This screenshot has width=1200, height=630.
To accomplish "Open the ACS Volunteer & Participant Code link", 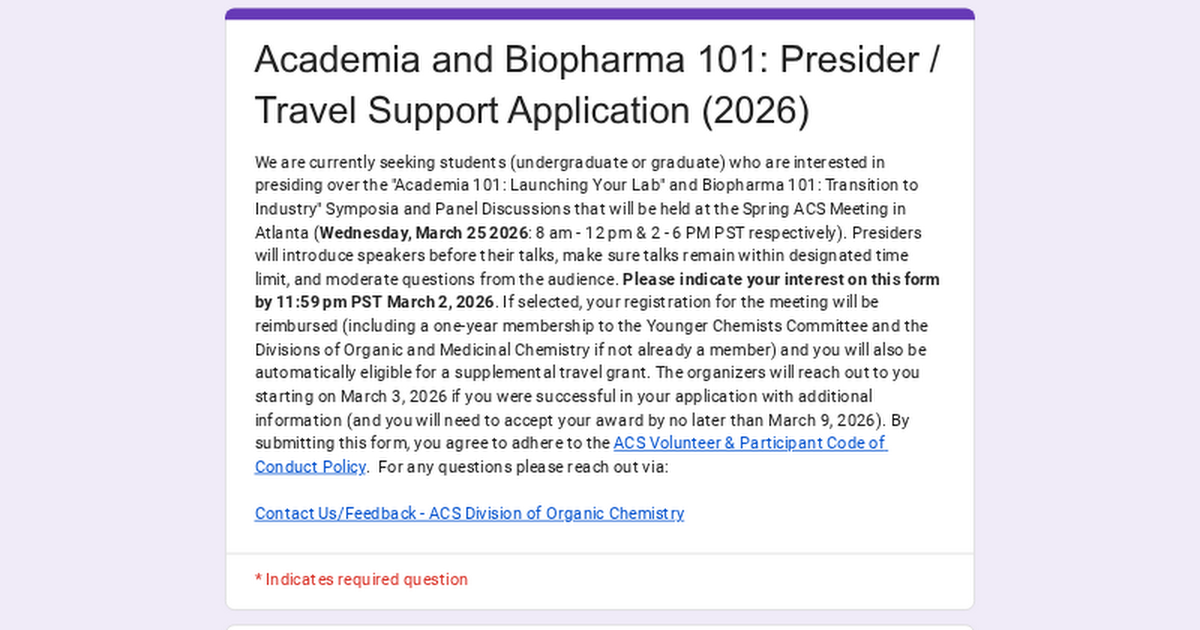I will coord(750,443).
